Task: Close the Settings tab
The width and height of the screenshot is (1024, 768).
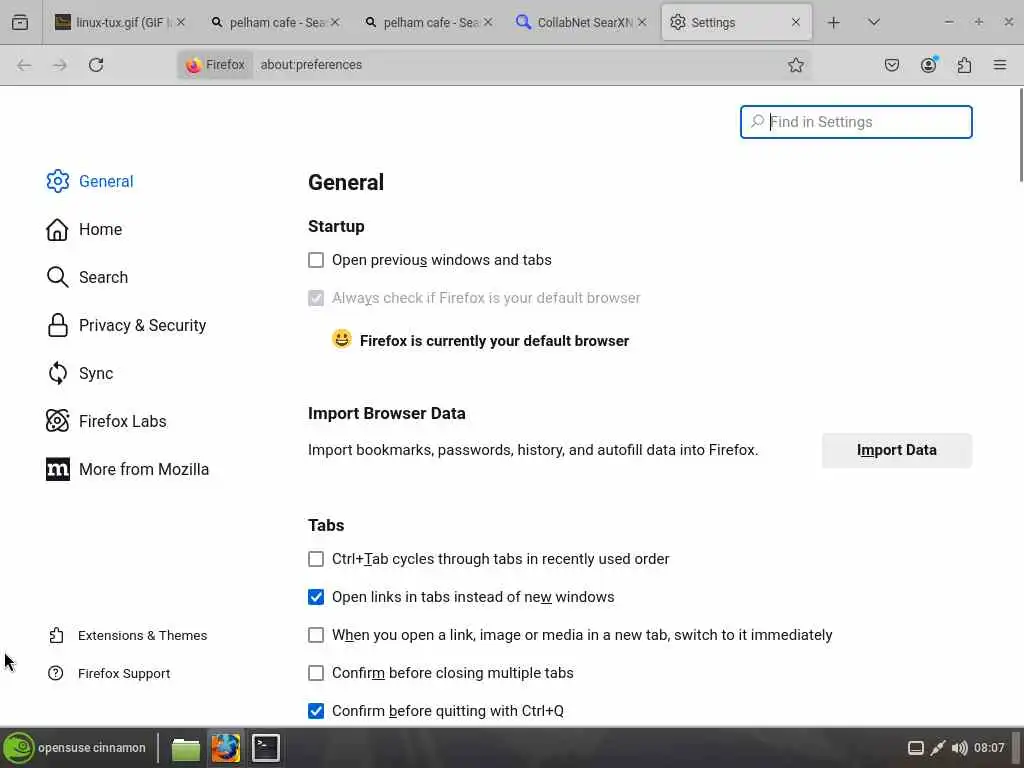Action: (x=795, y=22)
